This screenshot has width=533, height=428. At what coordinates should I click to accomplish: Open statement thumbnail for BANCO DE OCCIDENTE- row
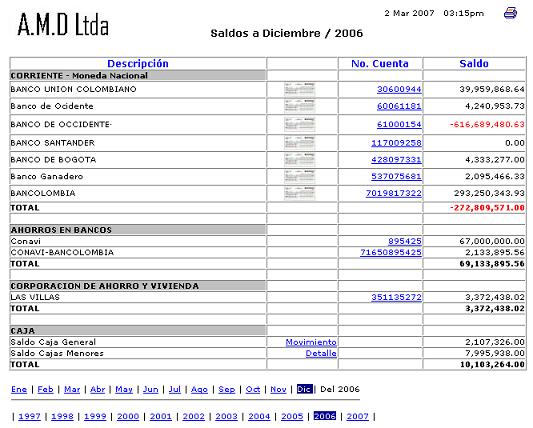tap(300, 124)
